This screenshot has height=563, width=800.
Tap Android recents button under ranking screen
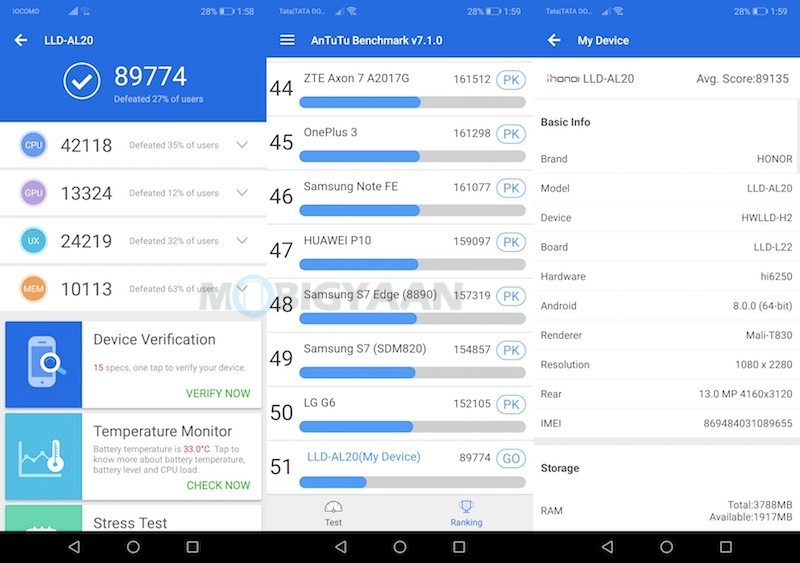click(459, 547)
